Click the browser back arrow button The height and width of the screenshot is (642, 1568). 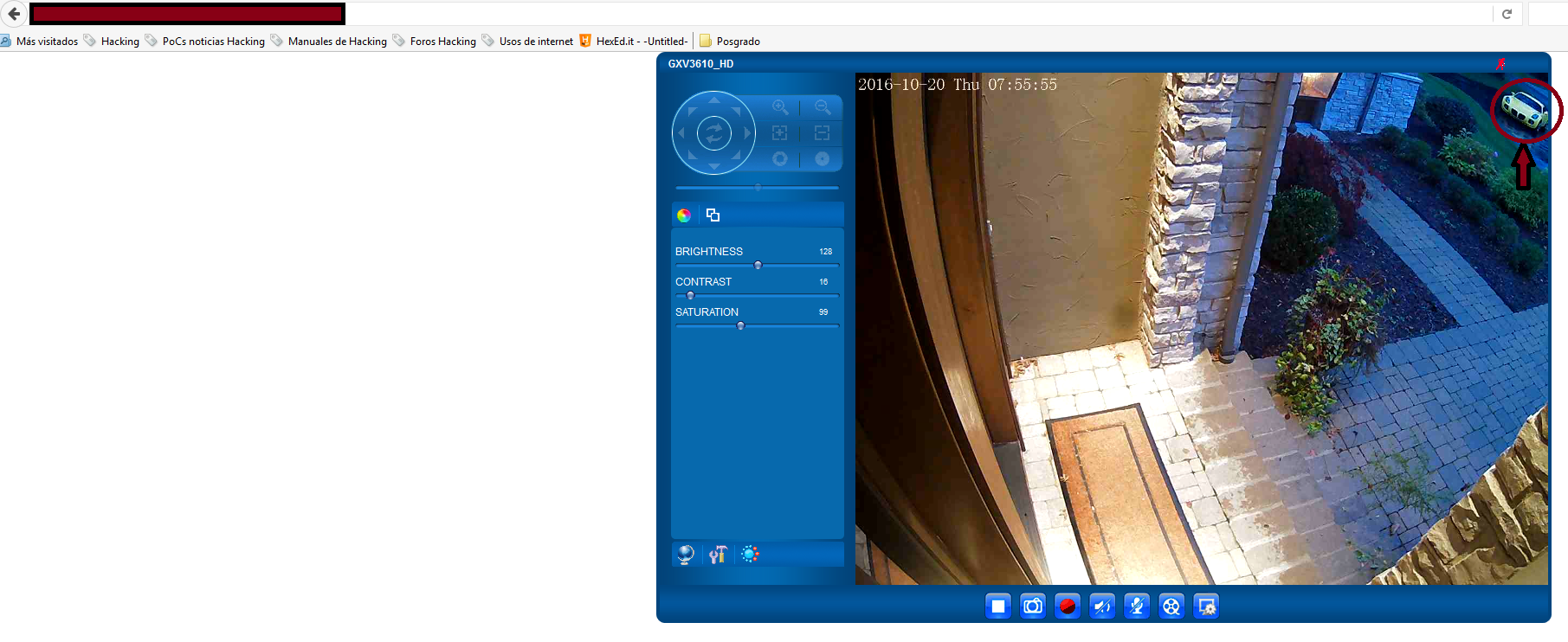[x=14, y=14]
